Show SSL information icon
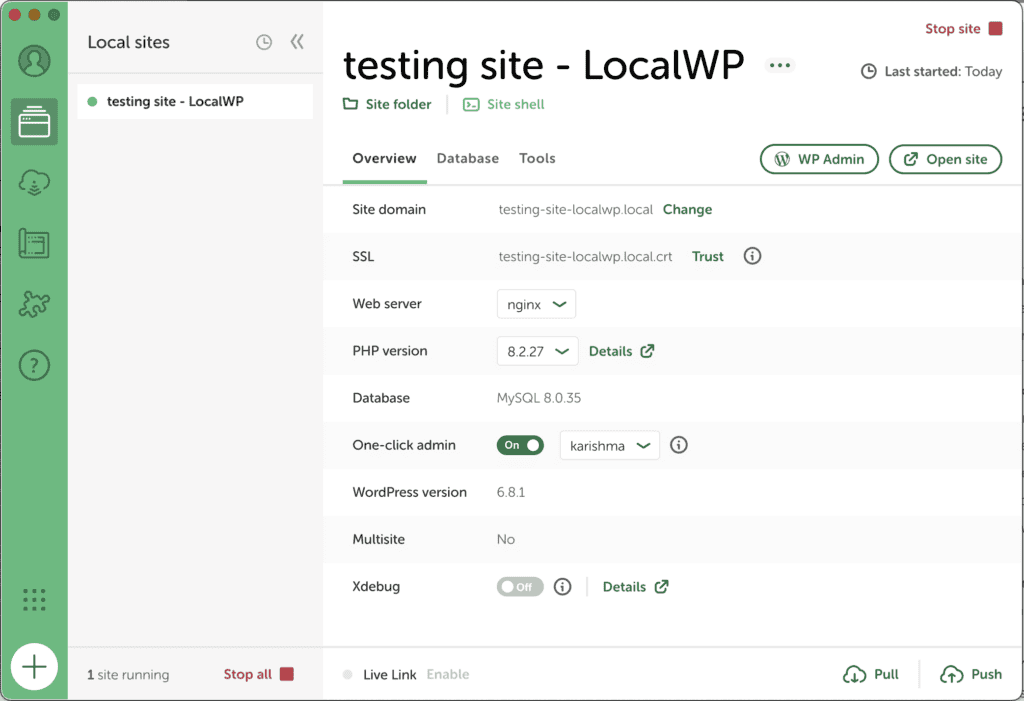 click(752, 256)
